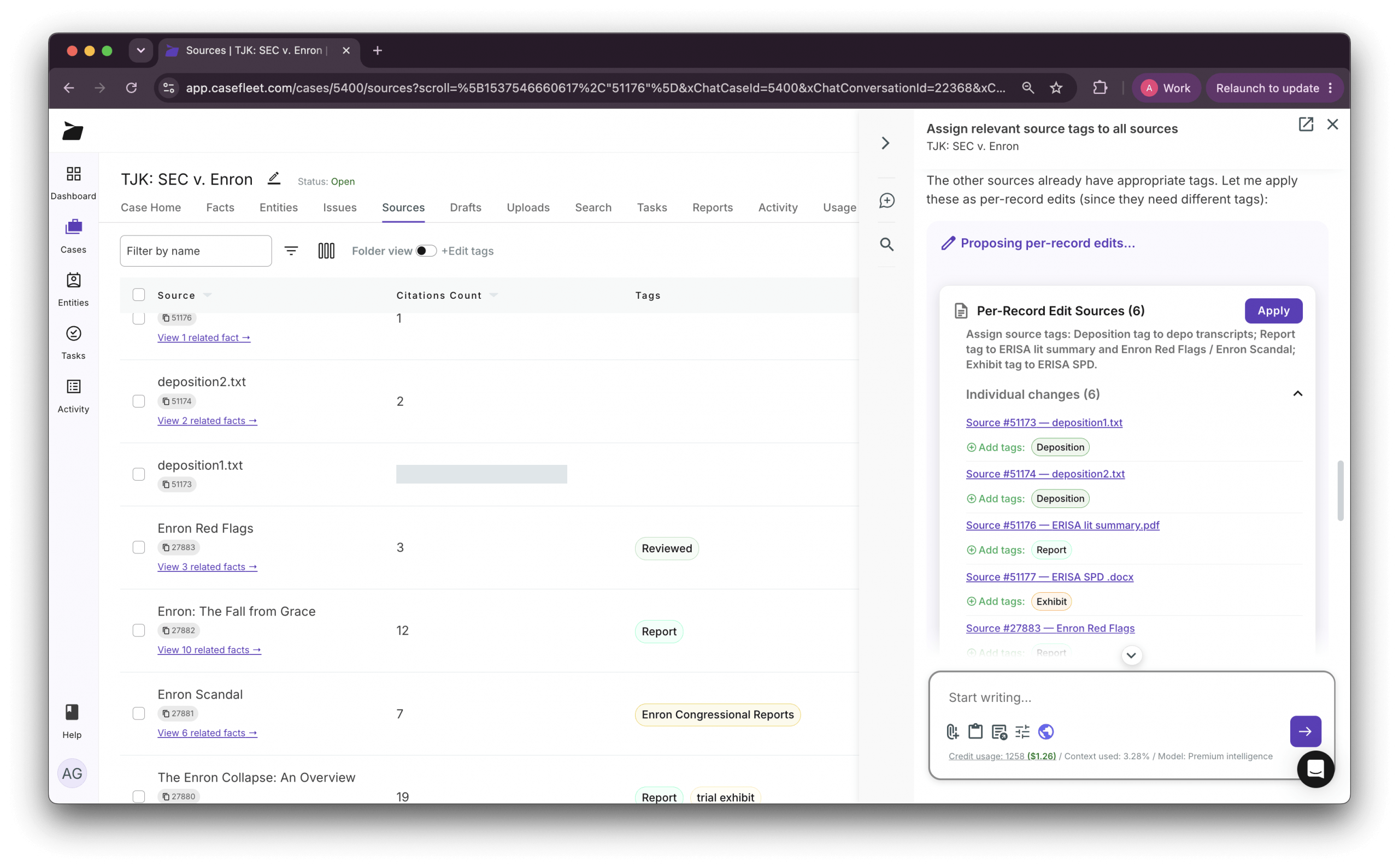
Task: Open the browser tab search dropdown
Action: (140, 50)
